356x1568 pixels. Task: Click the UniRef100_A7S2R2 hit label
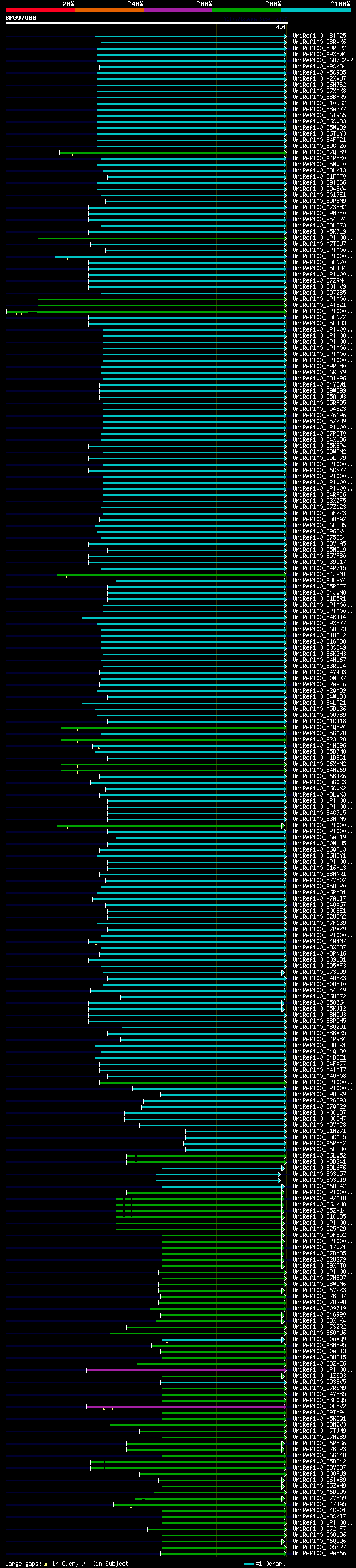(319, 1327)
